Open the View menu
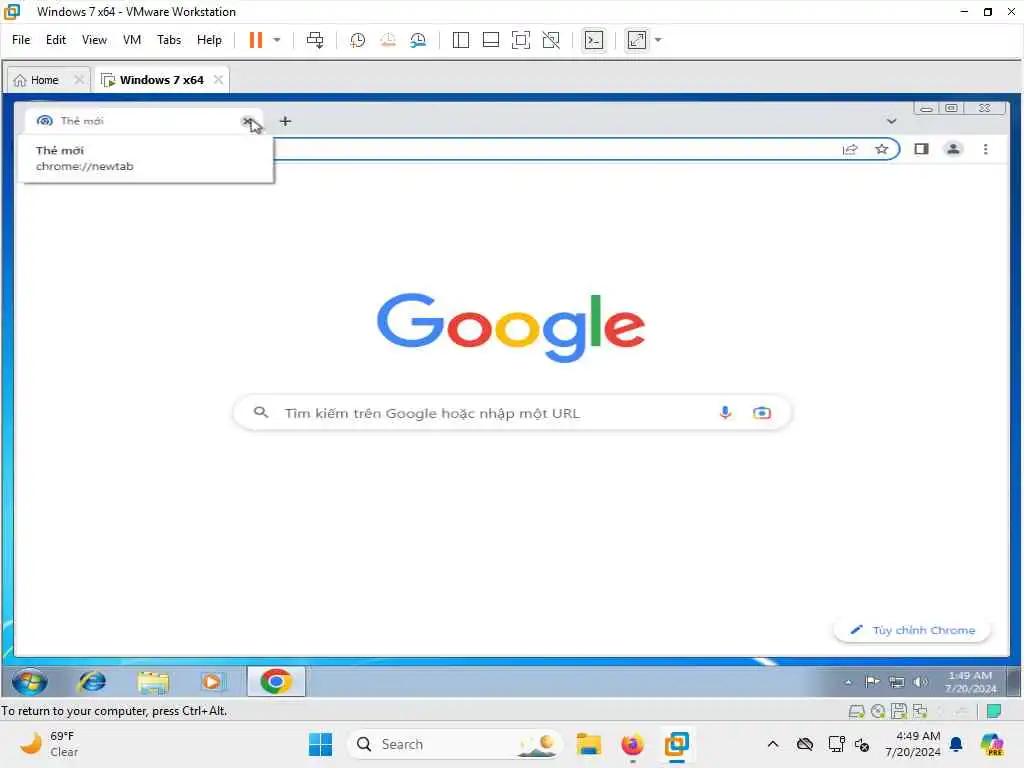 coord(94,40)
